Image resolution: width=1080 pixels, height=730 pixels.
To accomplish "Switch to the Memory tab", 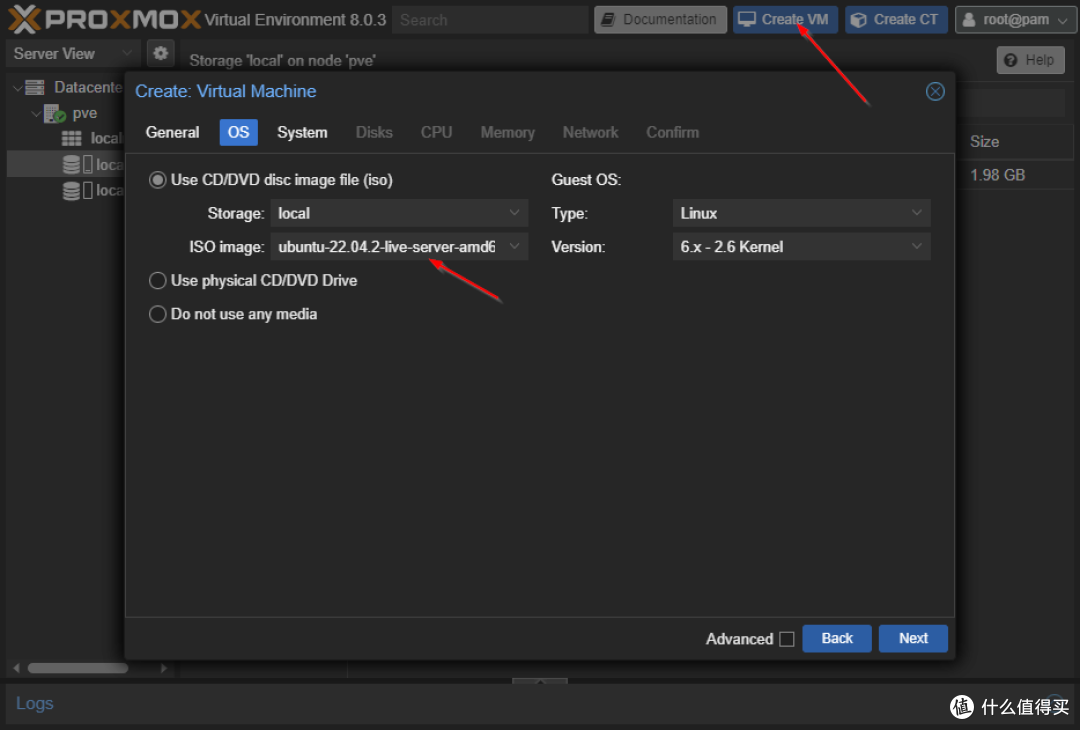I will [x=508, y=132].
